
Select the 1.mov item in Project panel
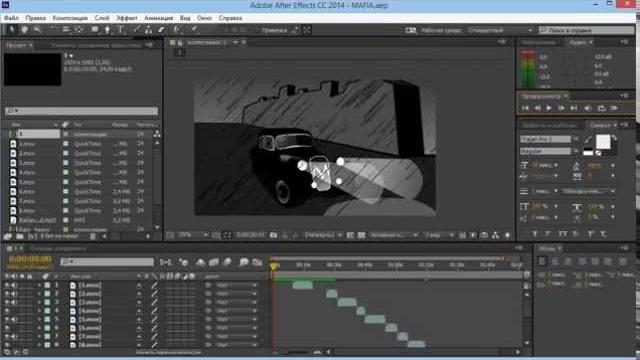click(27, 144)
